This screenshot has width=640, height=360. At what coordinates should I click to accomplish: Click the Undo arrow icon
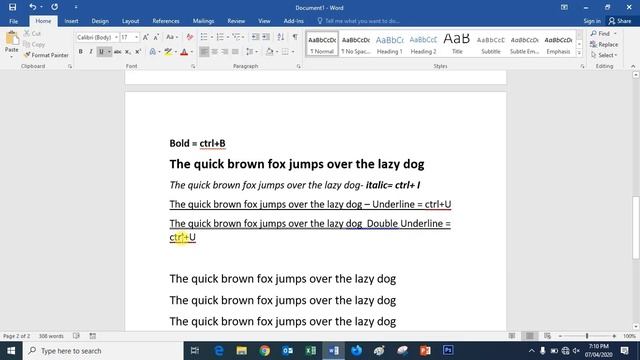tap(33, 7)
